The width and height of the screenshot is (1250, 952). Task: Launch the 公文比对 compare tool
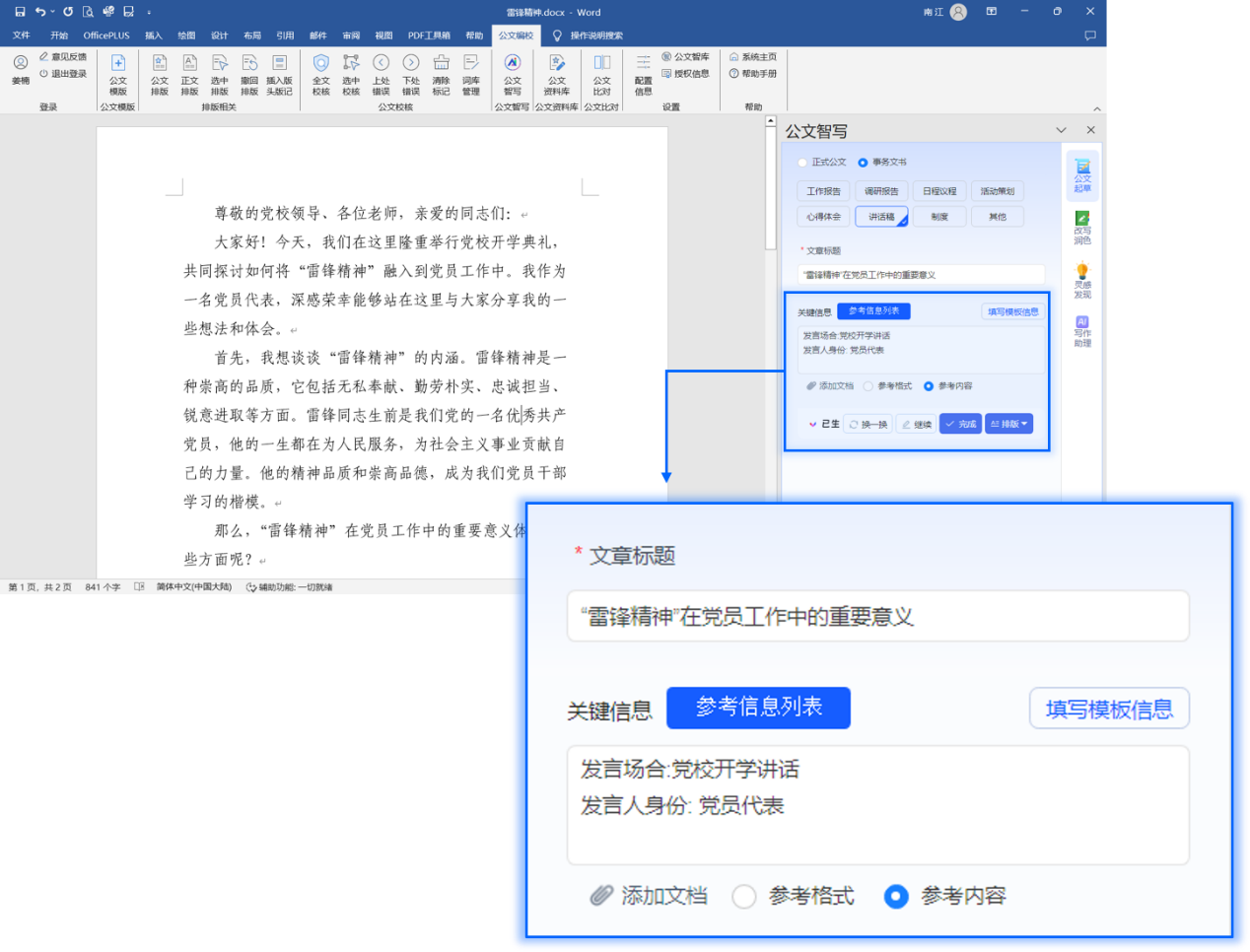(602, 74)
